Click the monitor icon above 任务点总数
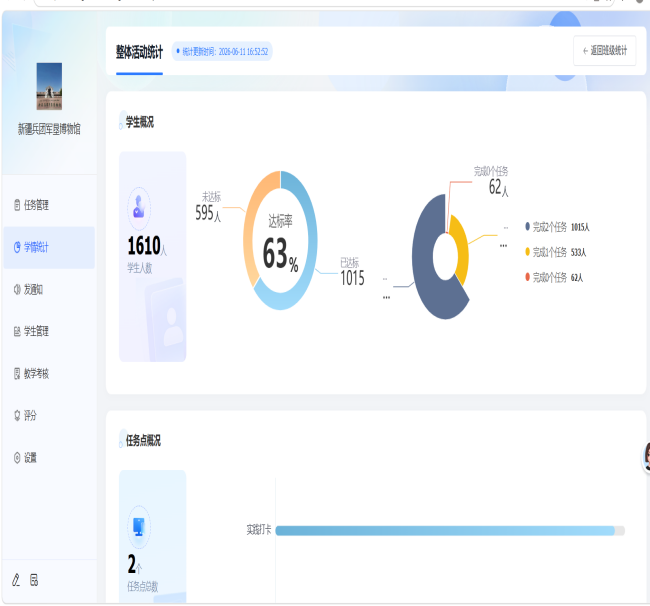Viewport: 650px width, 606px height. (x=139, y=527)
